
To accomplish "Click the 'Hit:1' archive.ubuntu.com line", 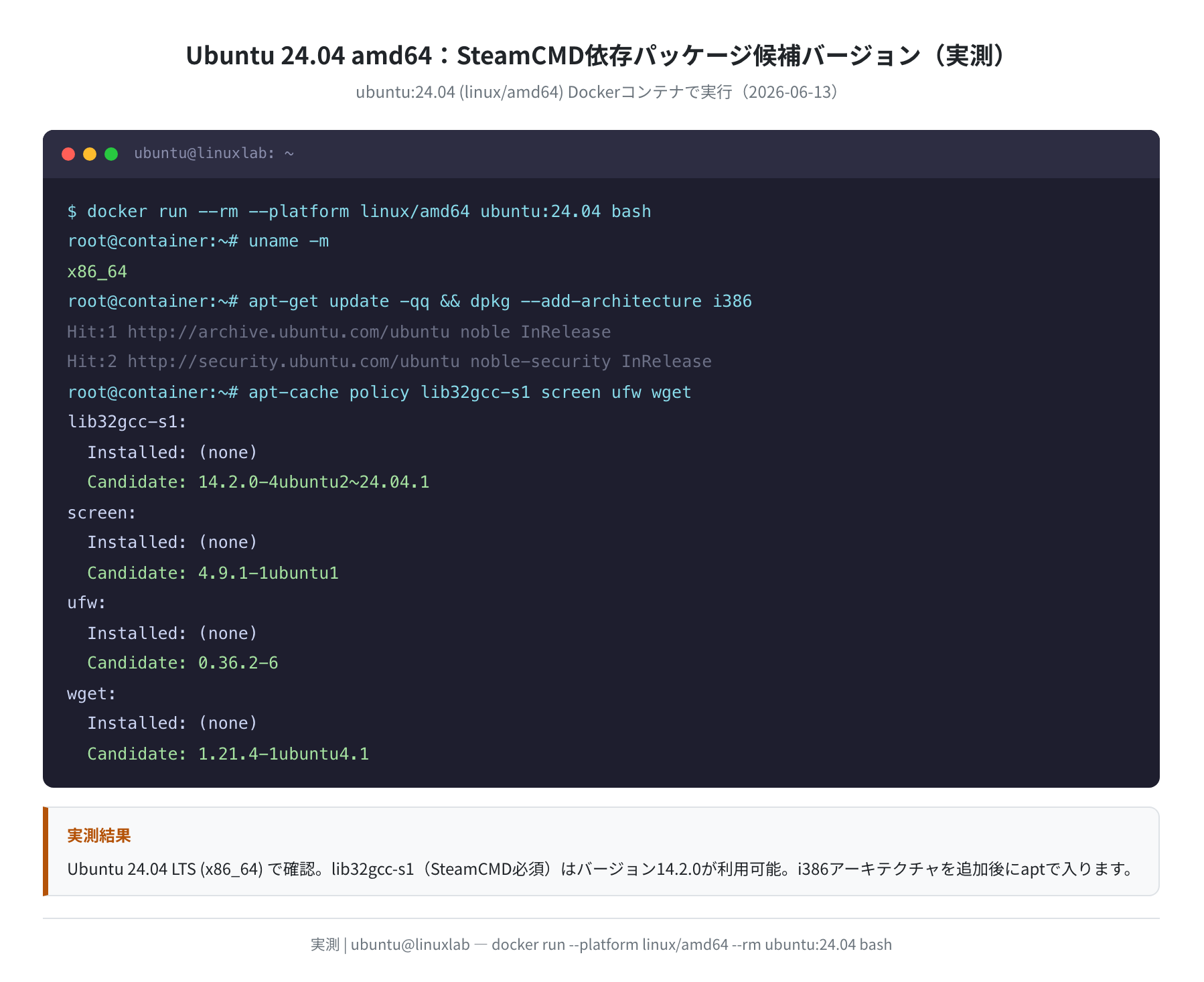I will [x=339, y=332].
